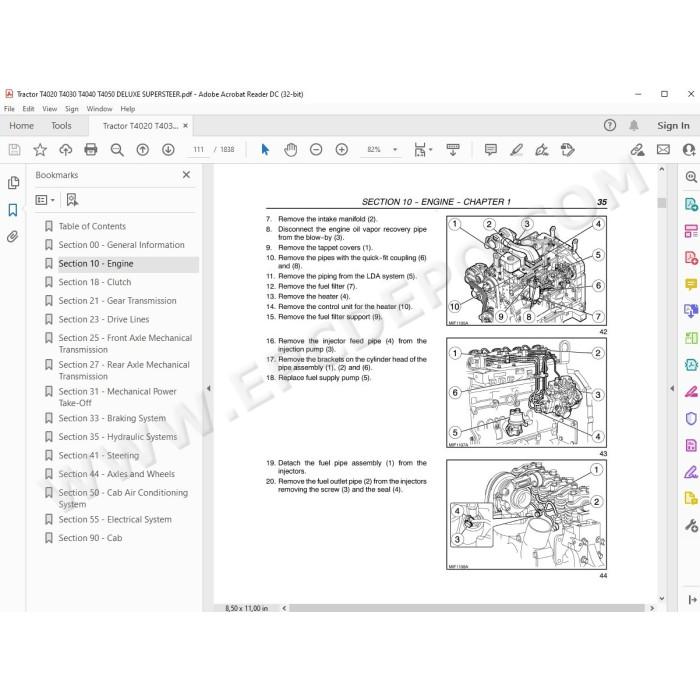The width and height of the screenshot is (700, 700).
Task: Select the Highlight text pen
Action: [517, 150]
